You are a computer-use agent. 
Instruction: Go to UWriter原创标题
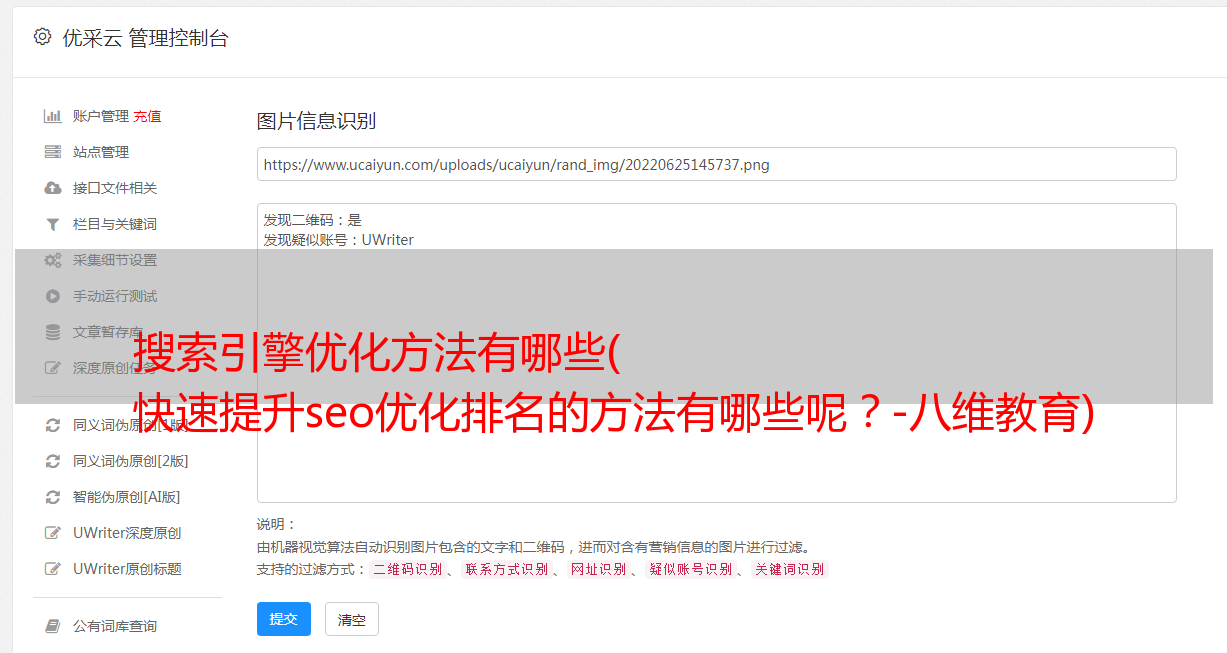127,569
